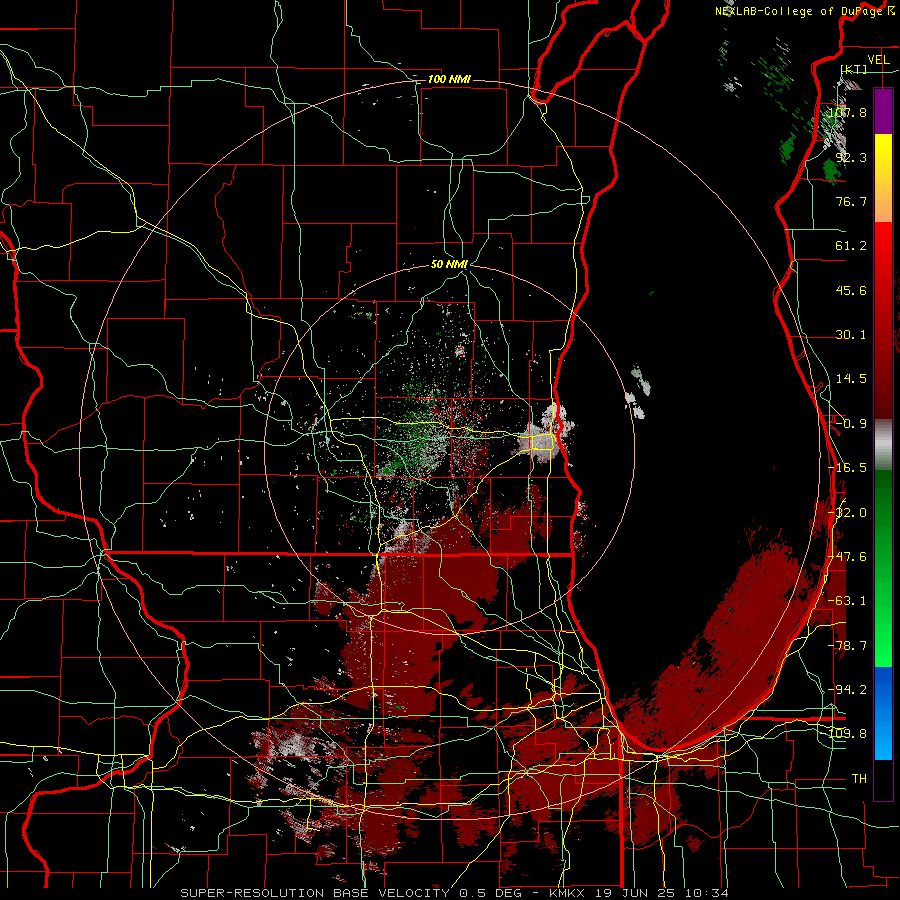This screenshot has width=900, height=900.
Task: Click the VEL legend title
Action: coord(878,60)
